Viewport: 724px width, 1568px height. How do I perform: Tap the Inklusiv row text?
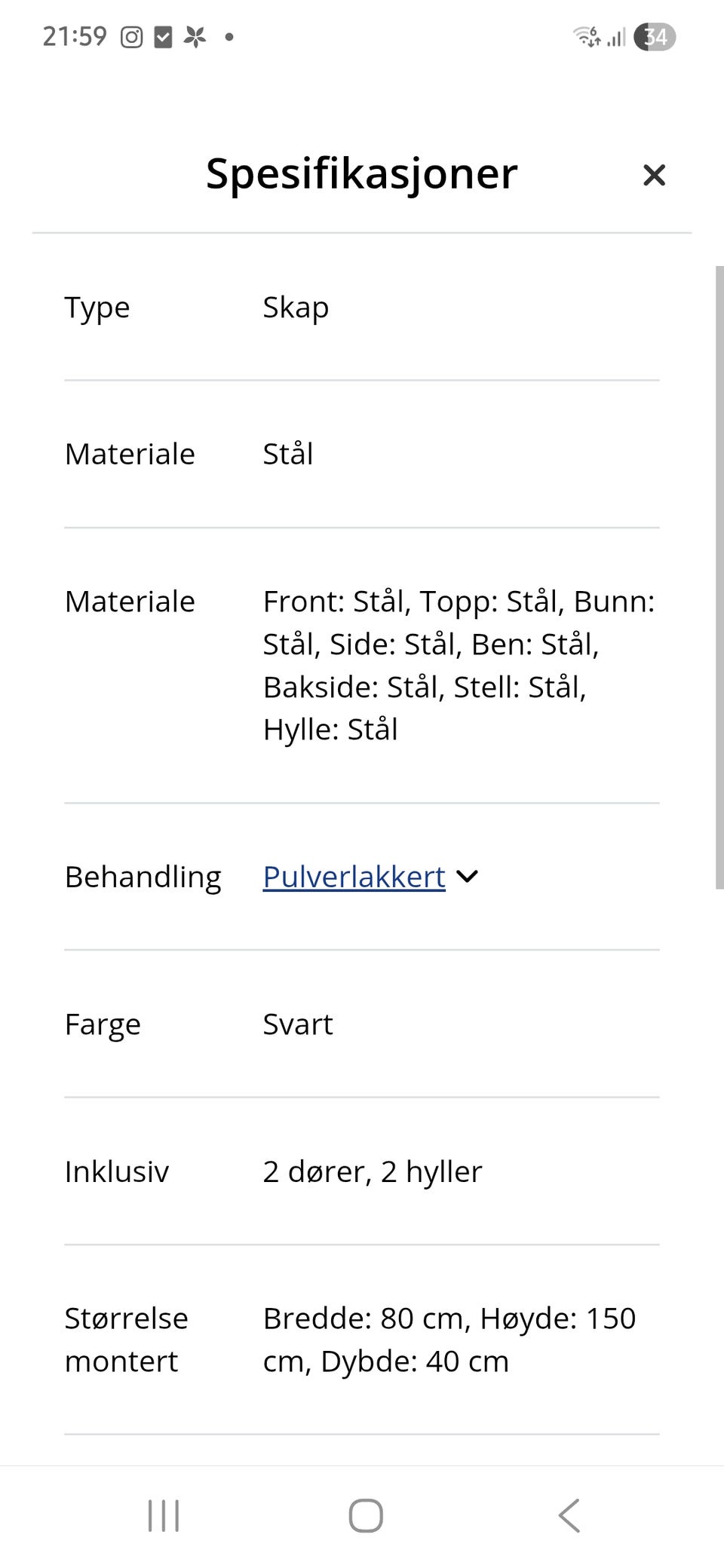372,1171
